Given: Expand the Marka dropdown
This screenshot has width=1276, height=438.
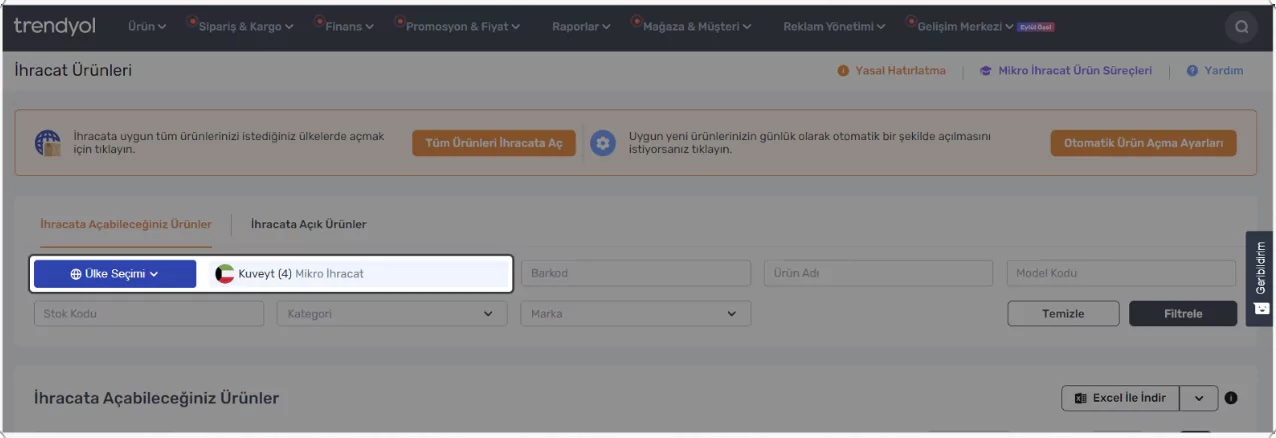Looking at the screenshot, I should pos(635,313).
